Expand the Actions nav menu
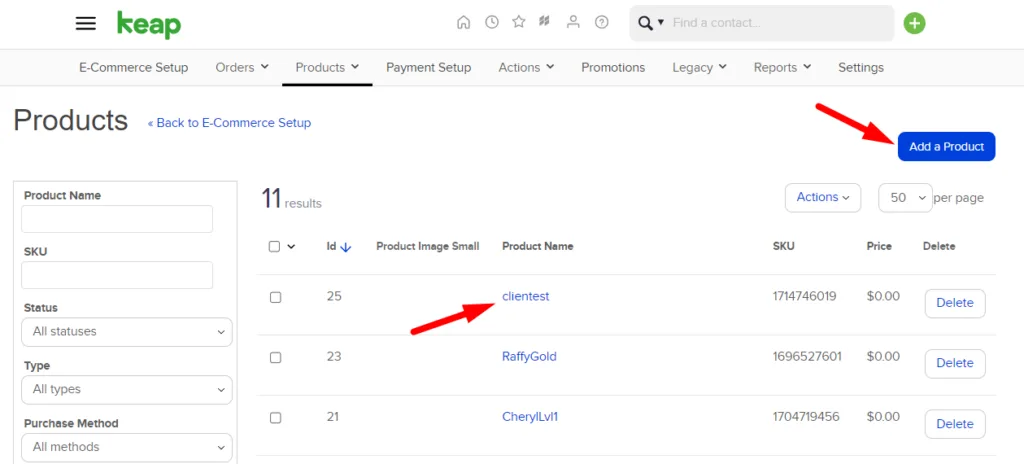 526,67
